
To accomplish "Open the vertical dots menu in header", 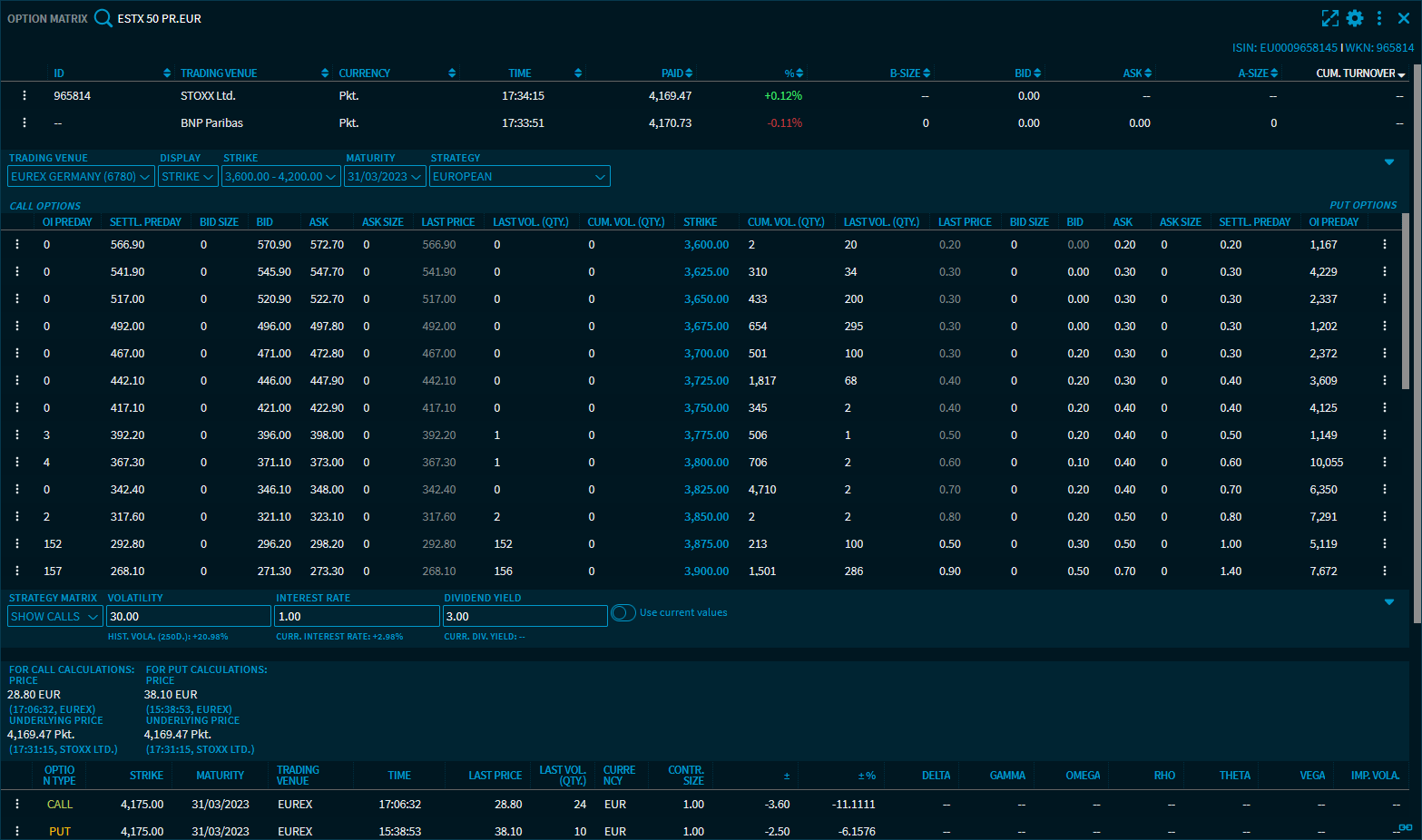I will (1379, 18).
